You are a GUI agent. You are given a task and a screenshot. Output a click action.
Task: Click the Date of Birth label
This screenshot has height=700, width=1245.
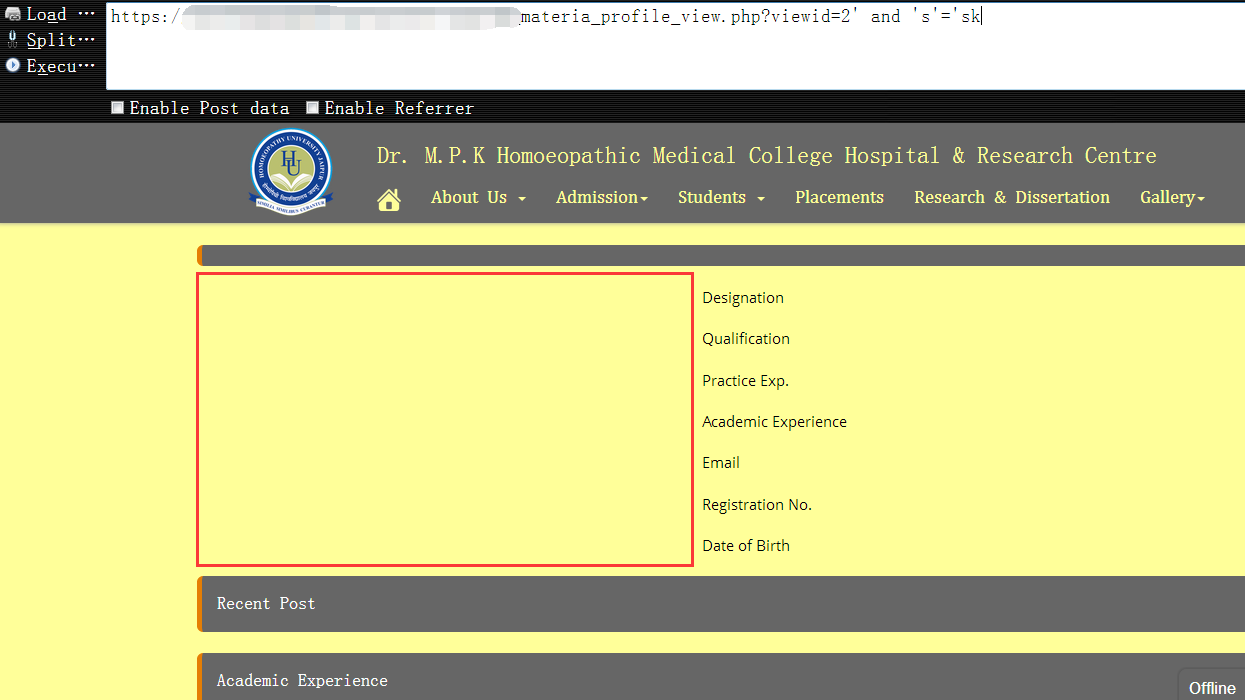tap(746, 546)
